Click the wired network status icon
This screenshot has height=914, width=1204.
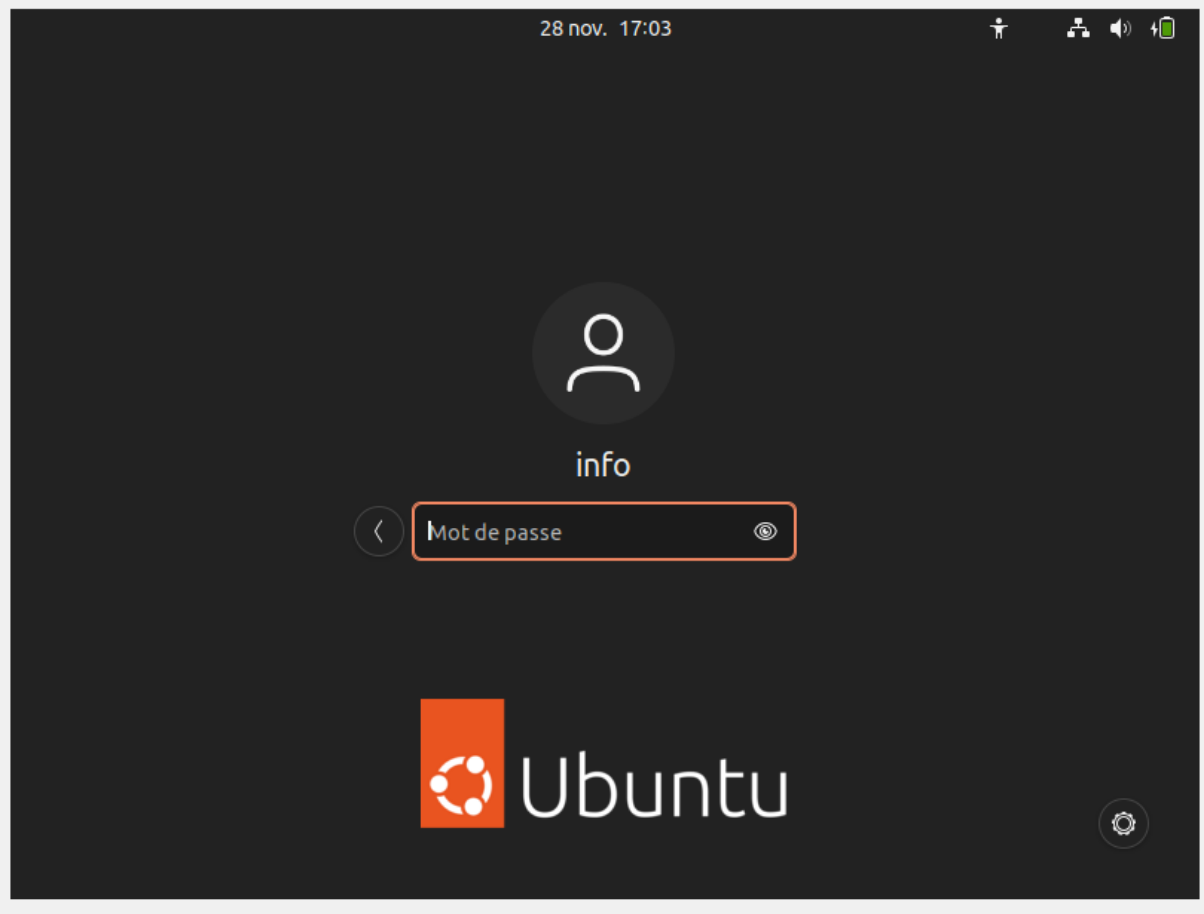coord(1078,29)
